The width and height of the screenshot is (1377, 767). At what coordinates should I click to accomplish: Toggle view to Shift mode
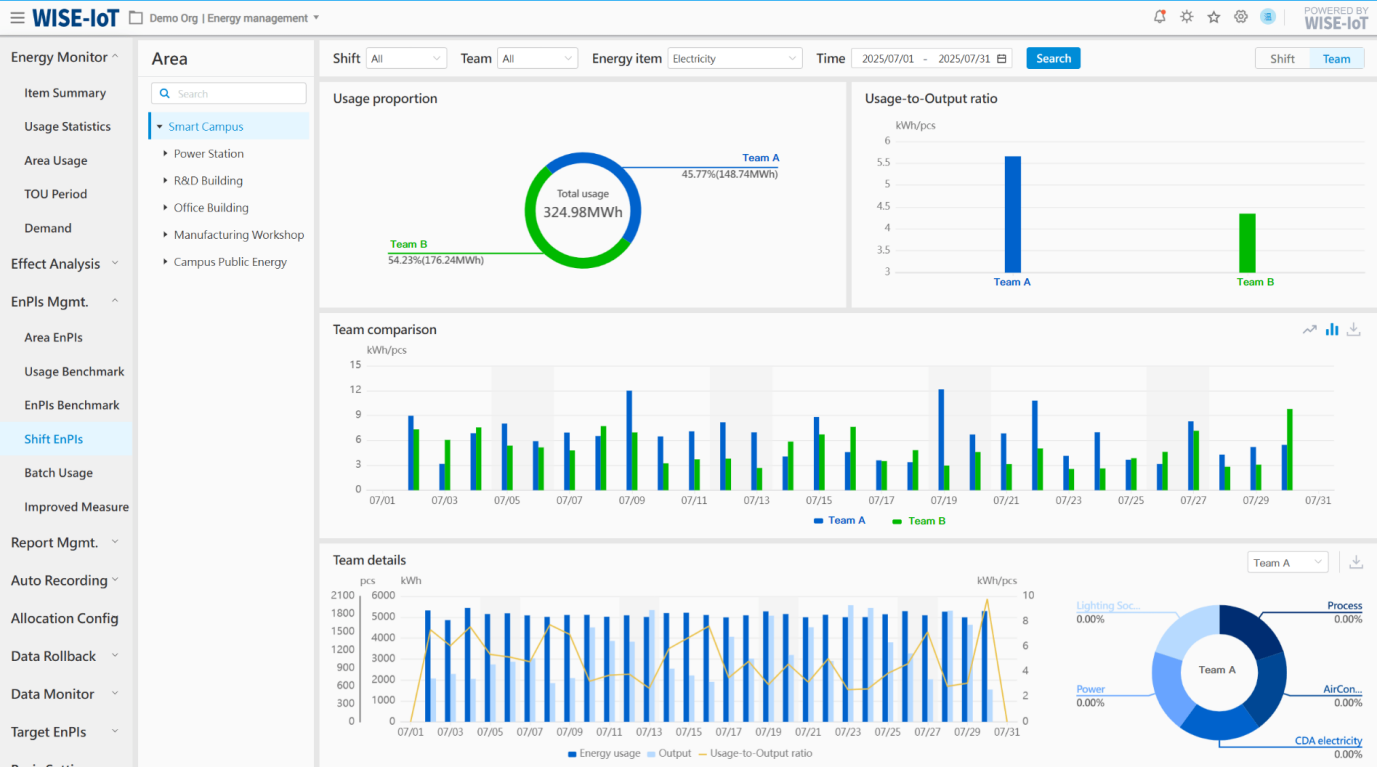tap(1282, 59)
